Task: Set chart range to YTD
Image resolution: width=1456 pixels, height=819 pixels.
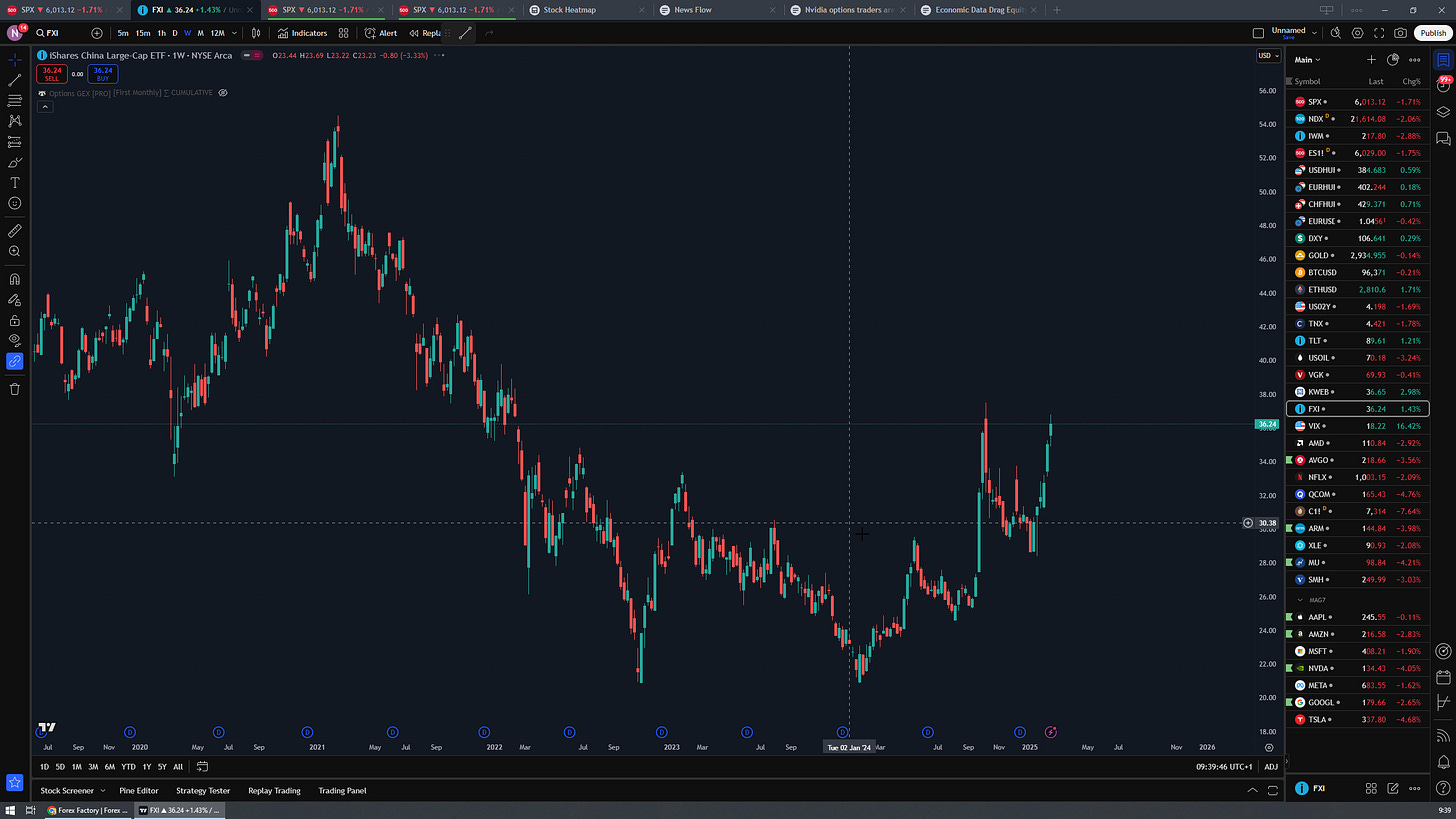Action: (128, 767)
